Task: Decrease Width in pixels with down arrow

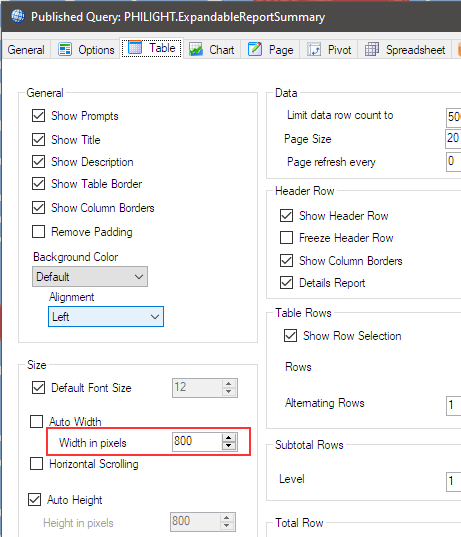Action: pos(229,446)
